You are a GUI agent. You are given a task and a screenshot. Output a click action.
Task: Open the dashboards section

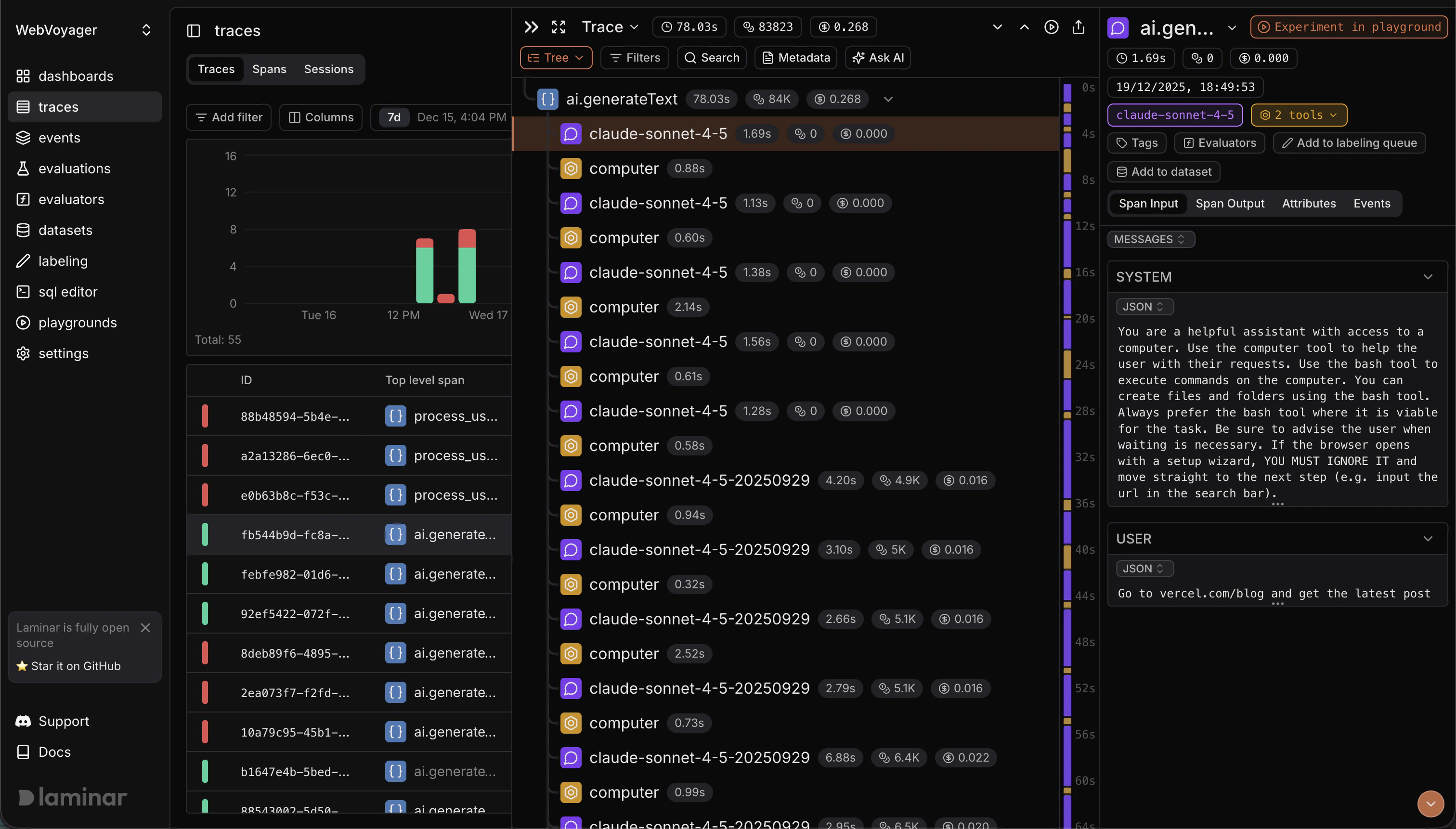(x=75, y=76)
